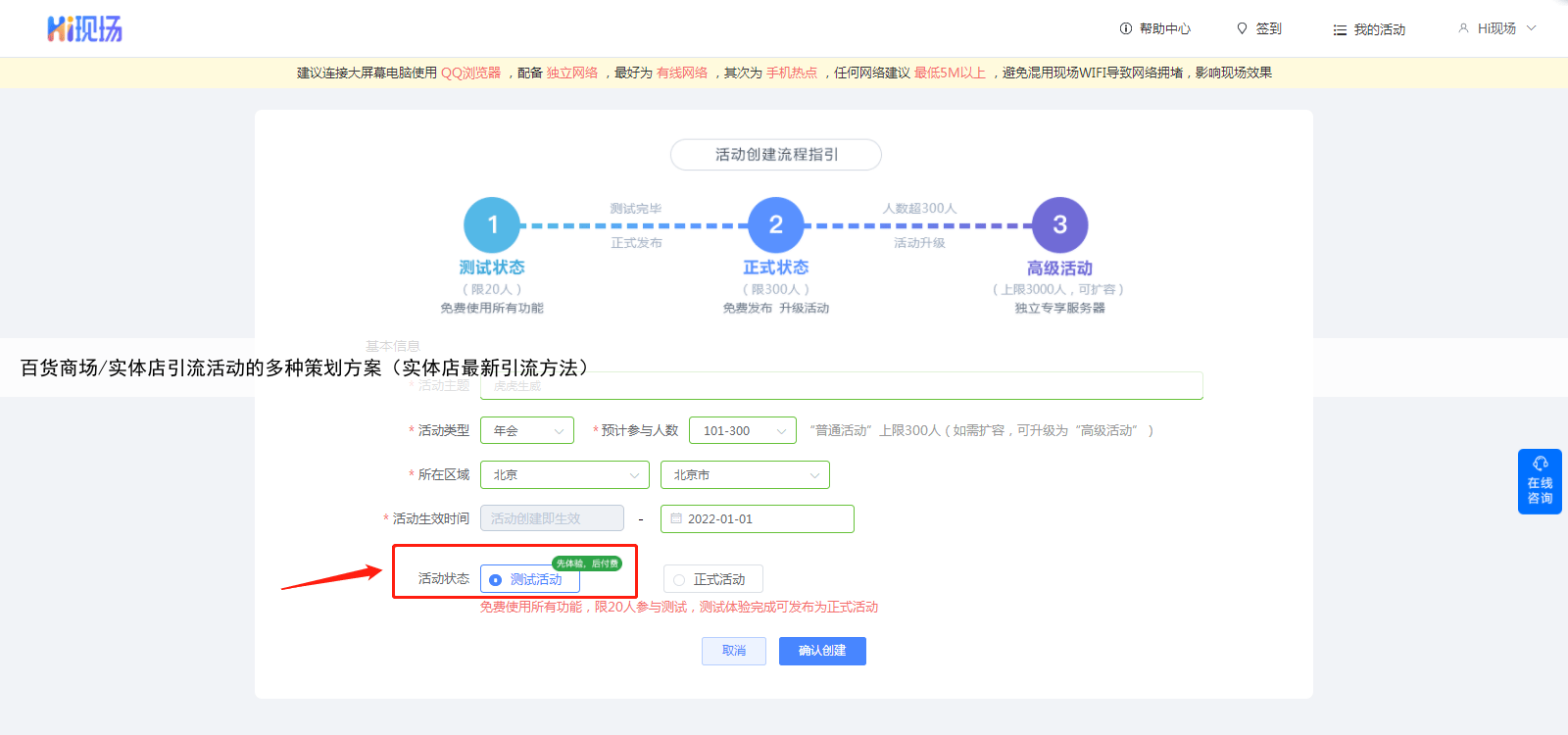Open the 活动类型 年会 dropdown
Screen dimensions: 1568x735
point(527,430)
